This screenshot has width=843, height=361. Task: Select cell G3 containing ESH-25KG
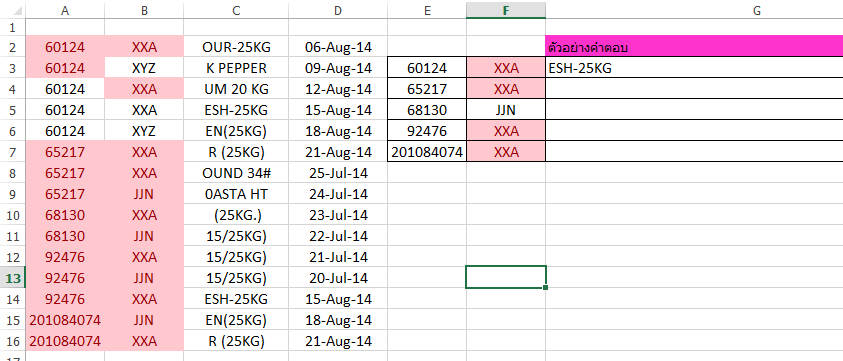(x=694, y=68)
